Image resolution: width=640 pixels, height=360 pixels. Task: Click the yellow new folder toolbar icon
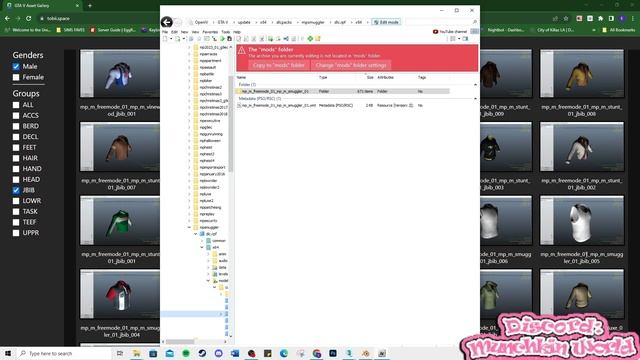(x=318, y=39)
